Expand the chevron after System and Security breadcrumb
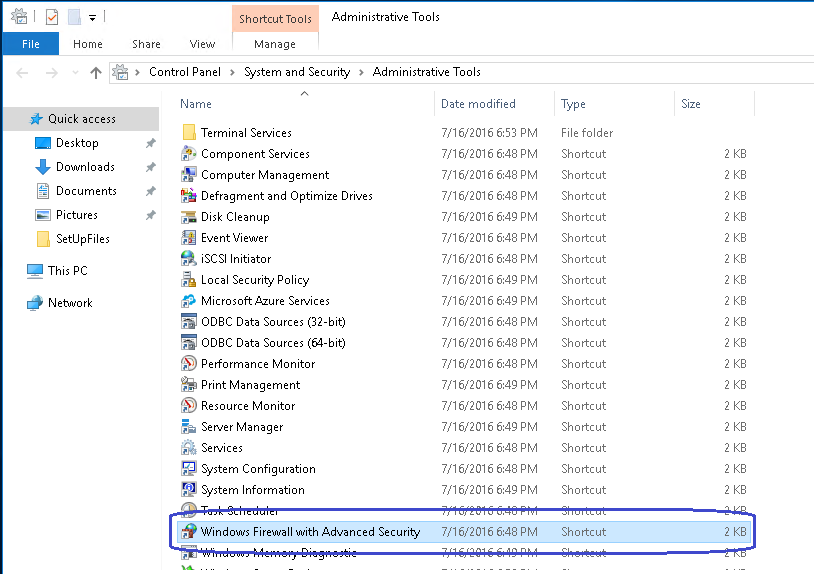This screenshot has width=814, height=574. point(361,72)
